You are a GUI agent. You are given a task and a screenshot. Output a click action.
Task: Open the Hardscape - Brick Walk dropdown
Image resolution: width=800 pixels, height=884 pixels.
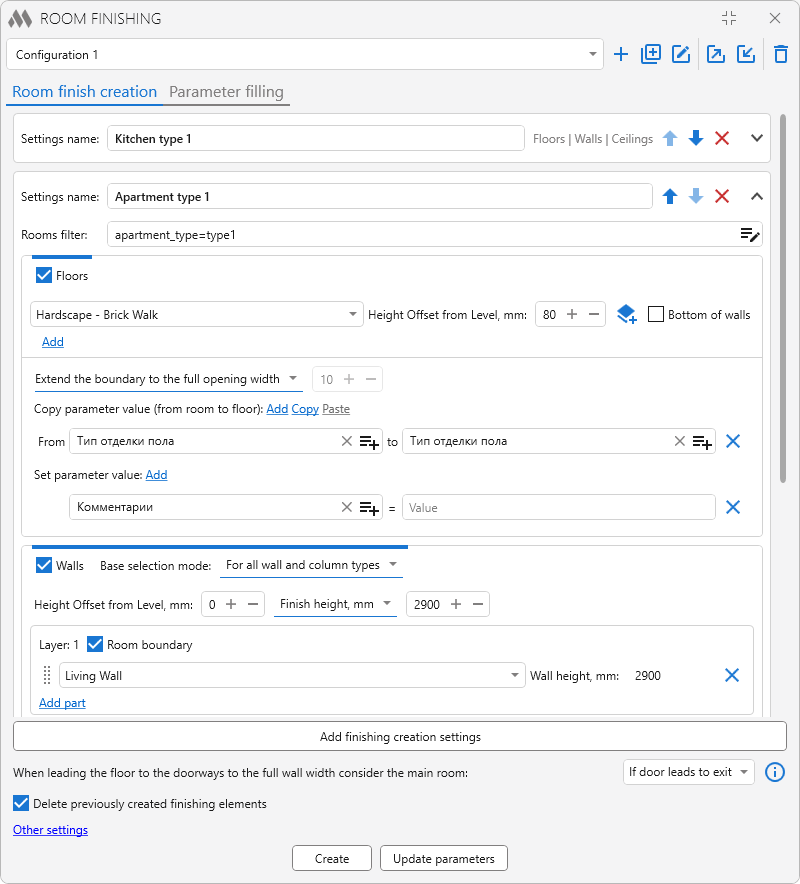point(197,315)
